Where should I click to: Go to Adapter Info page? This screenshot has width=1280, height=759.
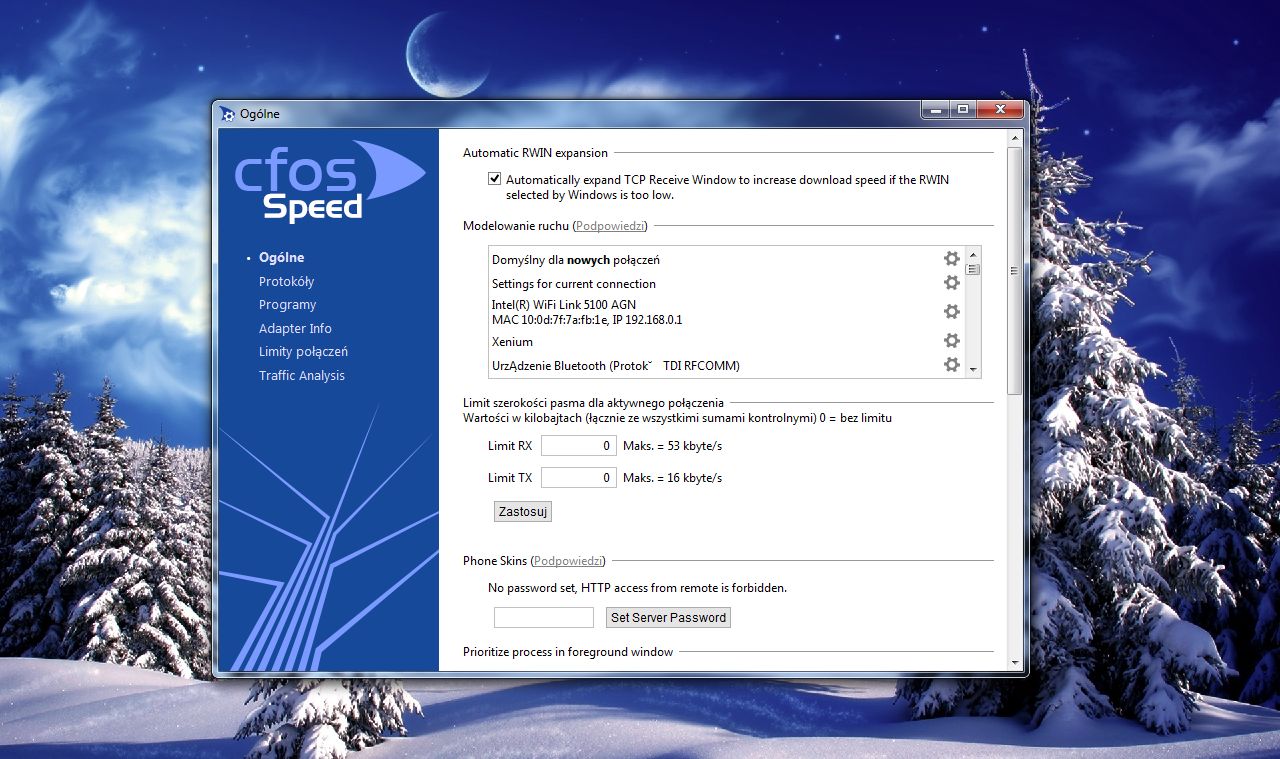pyautogui.click(x=295, y=328)
